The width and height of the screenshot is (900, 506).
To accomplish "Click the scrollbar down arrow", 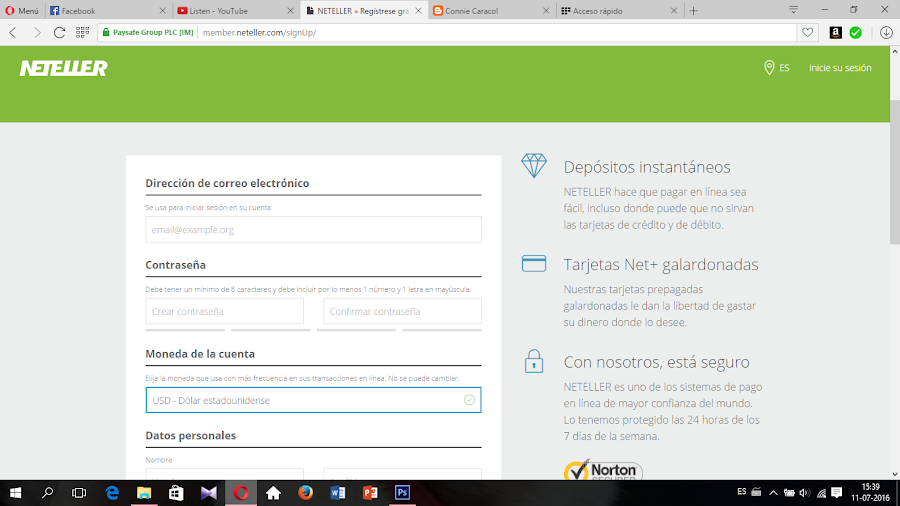I will point(895,474).
